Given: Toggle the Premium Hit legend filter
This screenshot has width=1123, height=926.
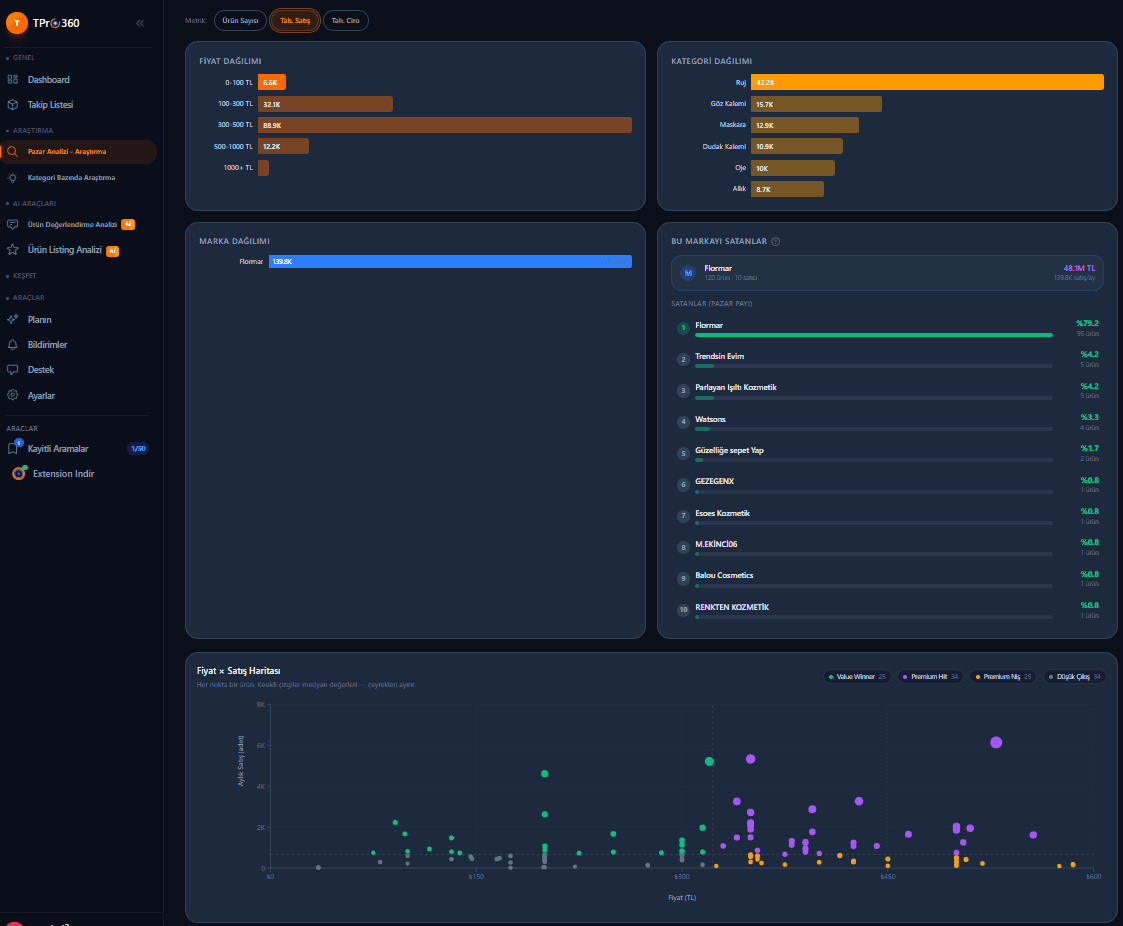Looking at the screenshot, I should click(930, 677).
